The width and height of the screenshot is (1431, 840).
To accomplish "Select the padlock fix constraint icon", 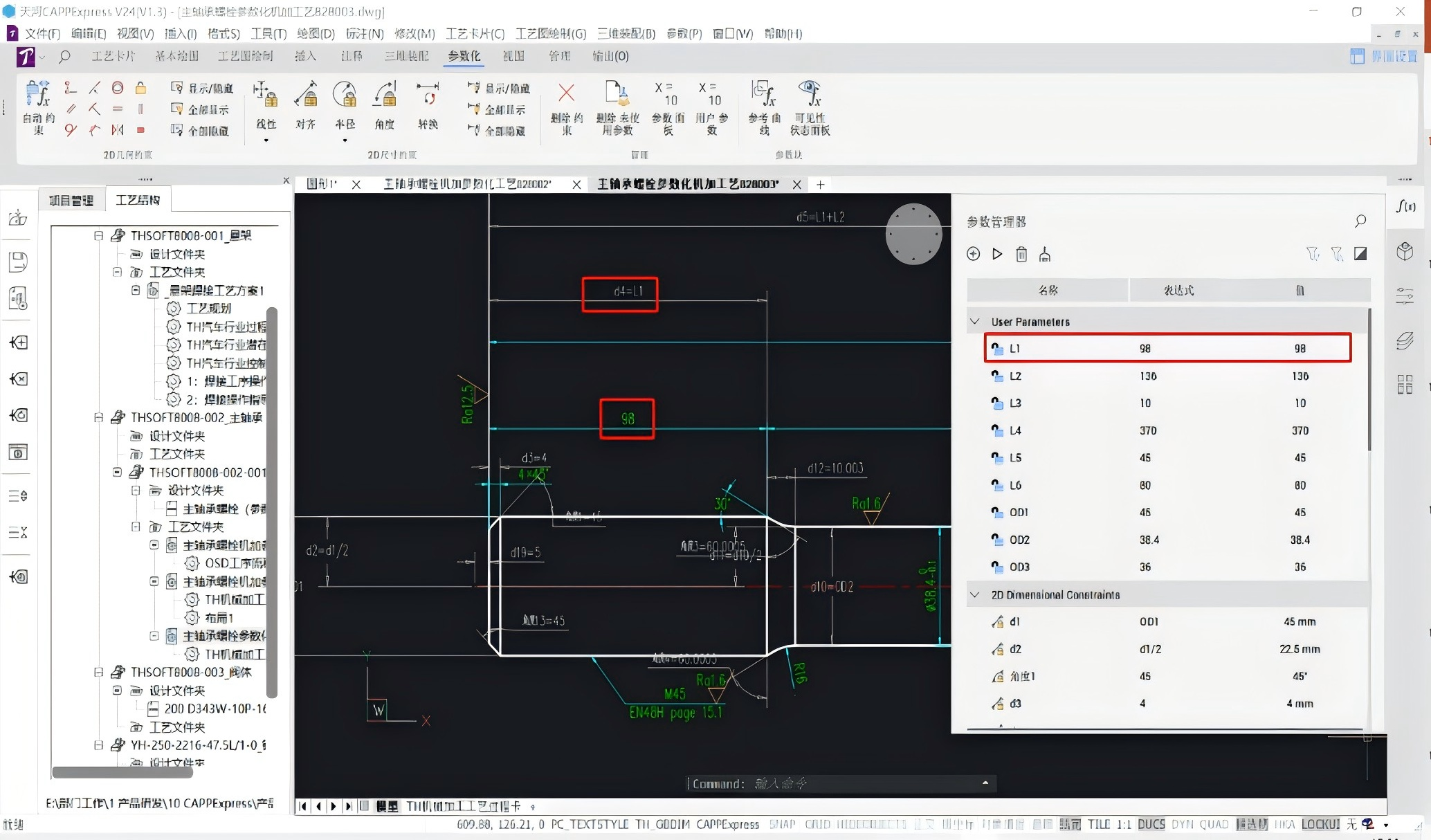I will pos(140,88).
